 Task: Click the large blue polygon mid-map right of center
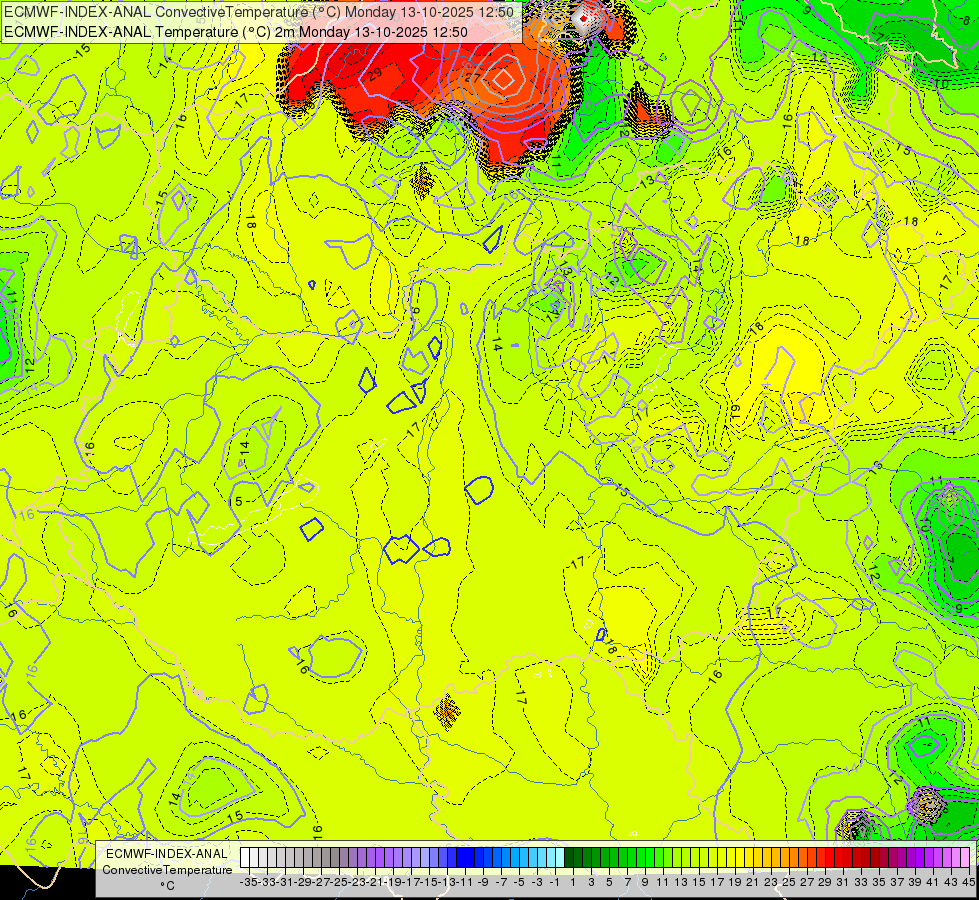[x=479, y=489]
